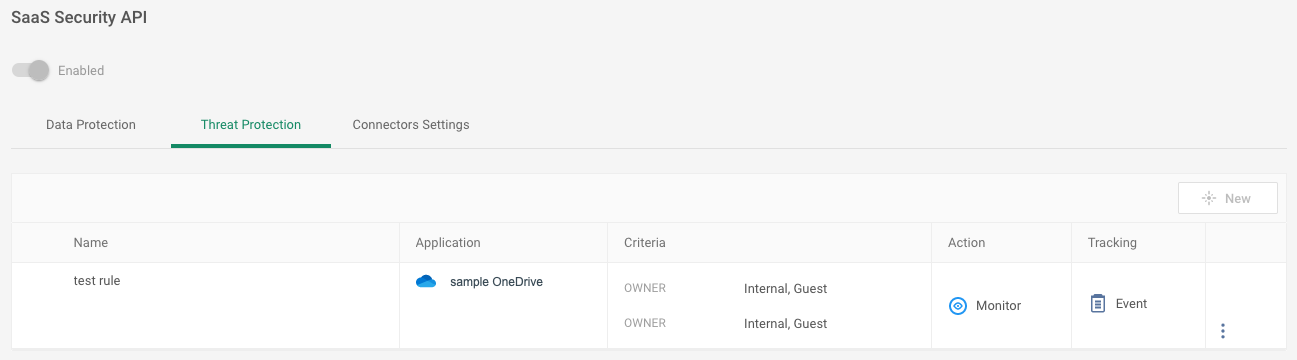
Task: Open the Connectors Settings tab
Action: (411, 125)
